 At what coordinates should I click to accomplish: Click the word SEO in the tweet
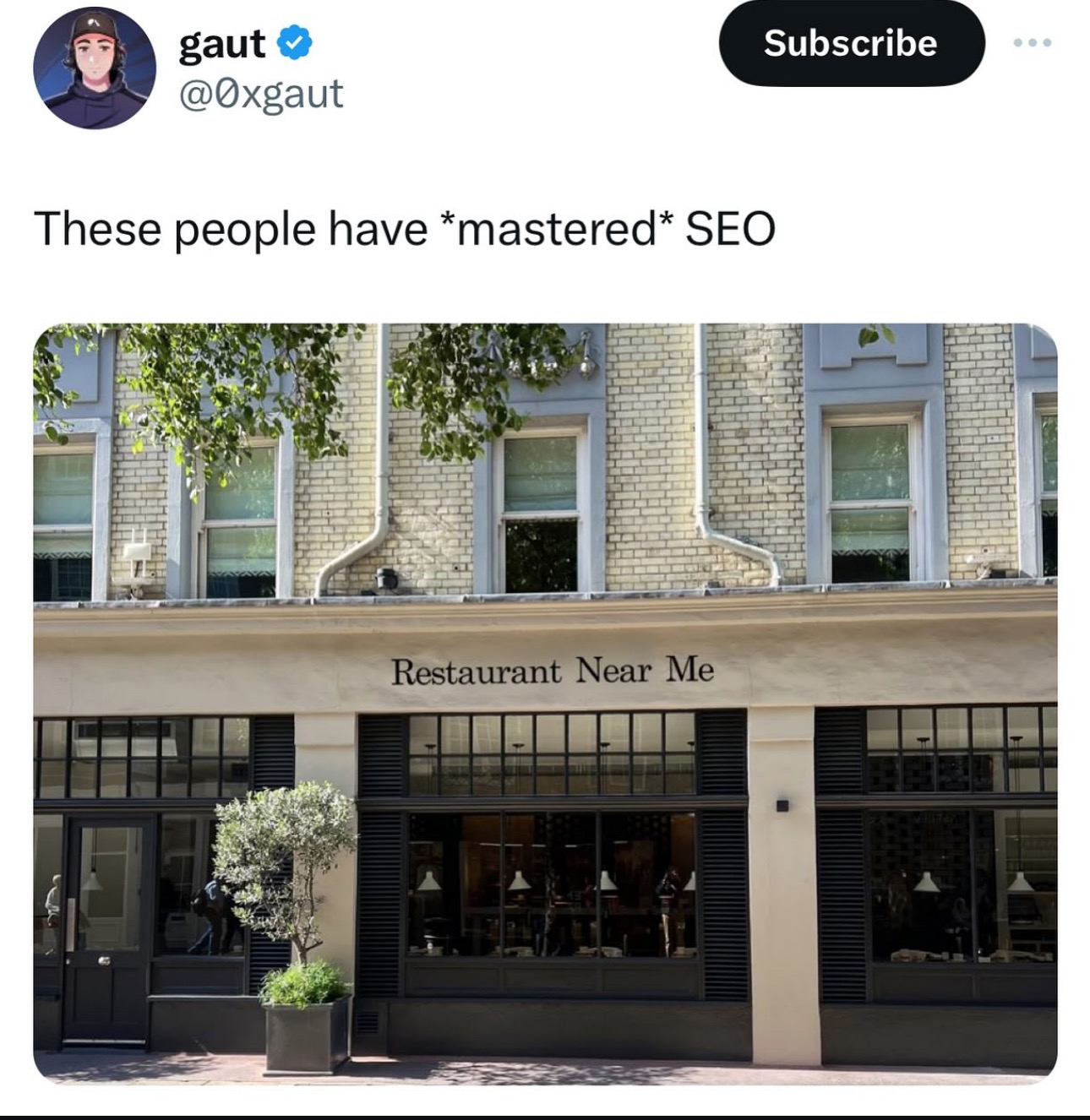730,229
